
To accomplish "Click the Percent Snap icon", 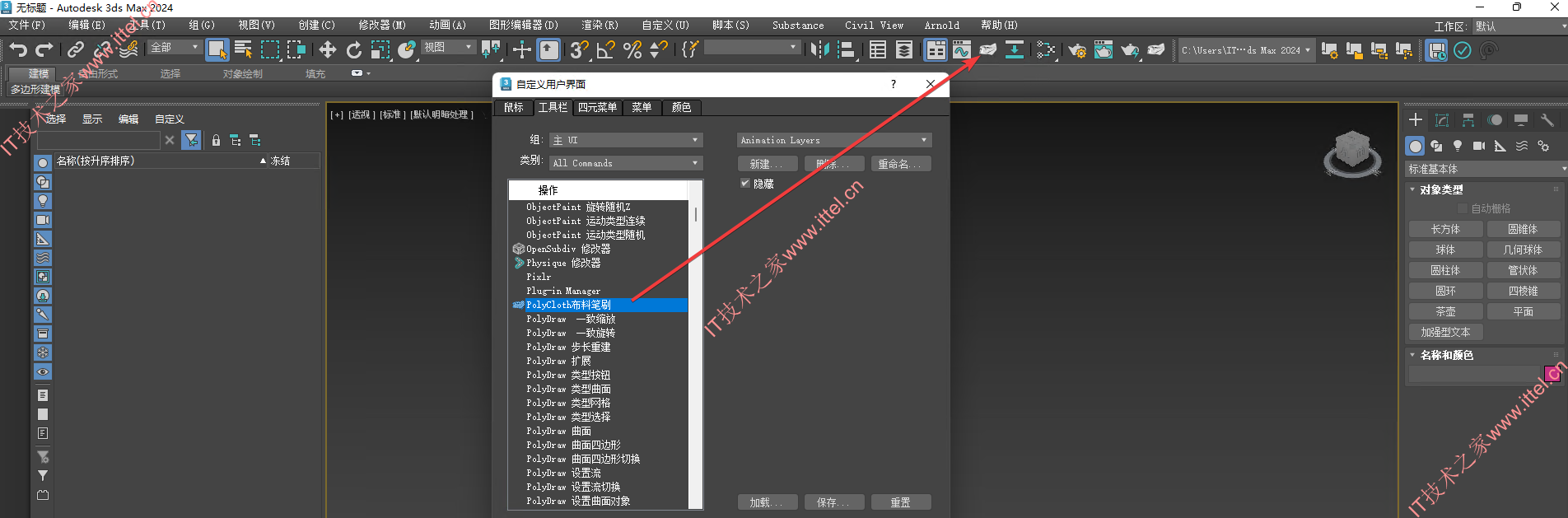I will [632, 50].
